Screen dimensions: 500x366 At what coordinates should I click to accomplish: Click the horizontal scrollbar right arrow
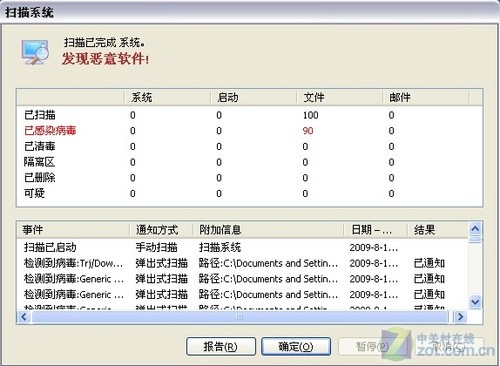click(x=460, y=317)
